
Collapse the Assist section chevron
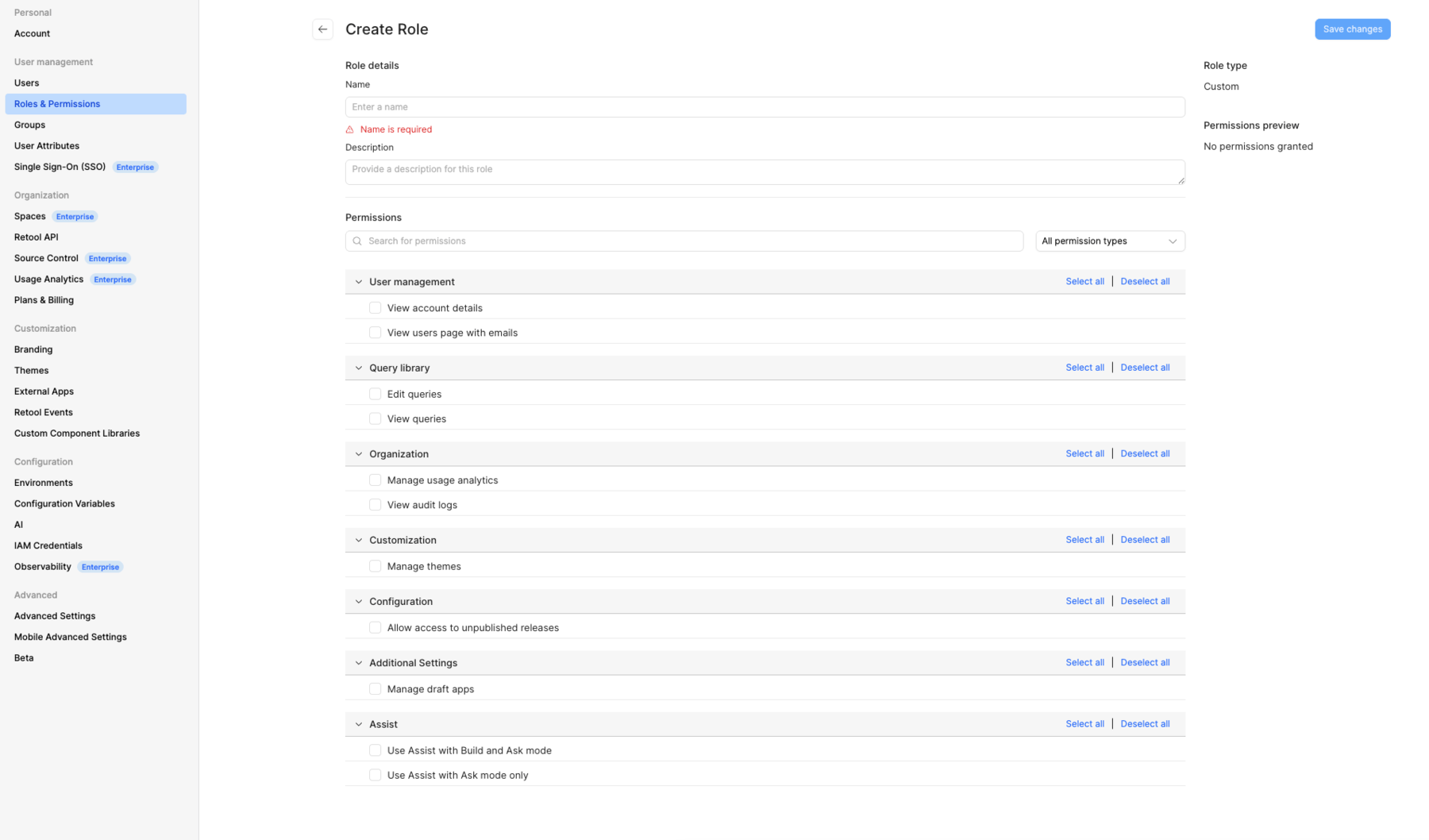(x=359, y=724)
